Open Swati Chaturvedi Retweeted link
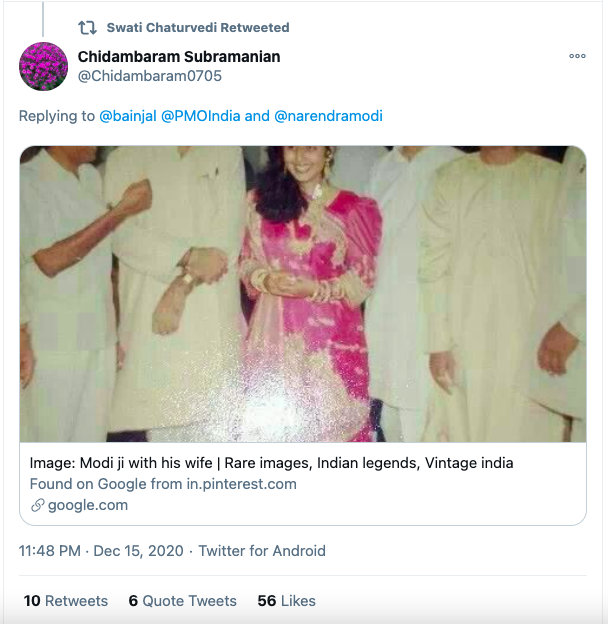 (x=197, y=28)
